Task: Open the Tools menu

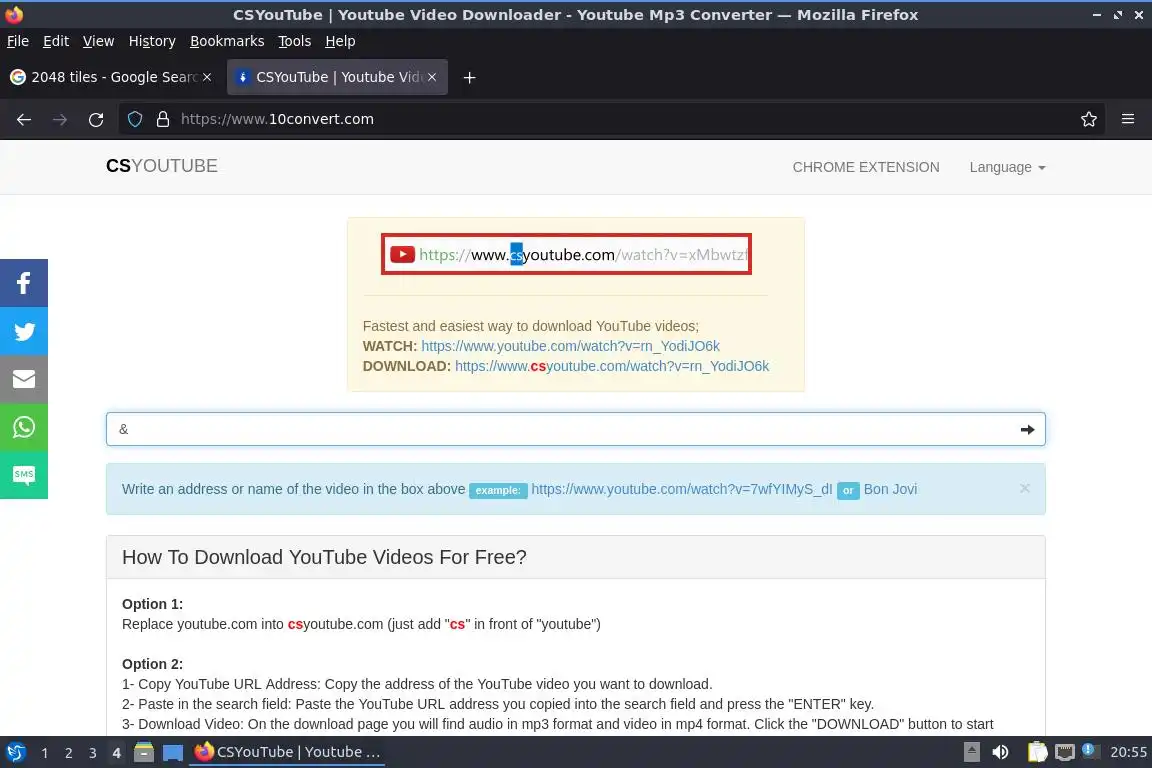Action: click(x=295, y=41)
